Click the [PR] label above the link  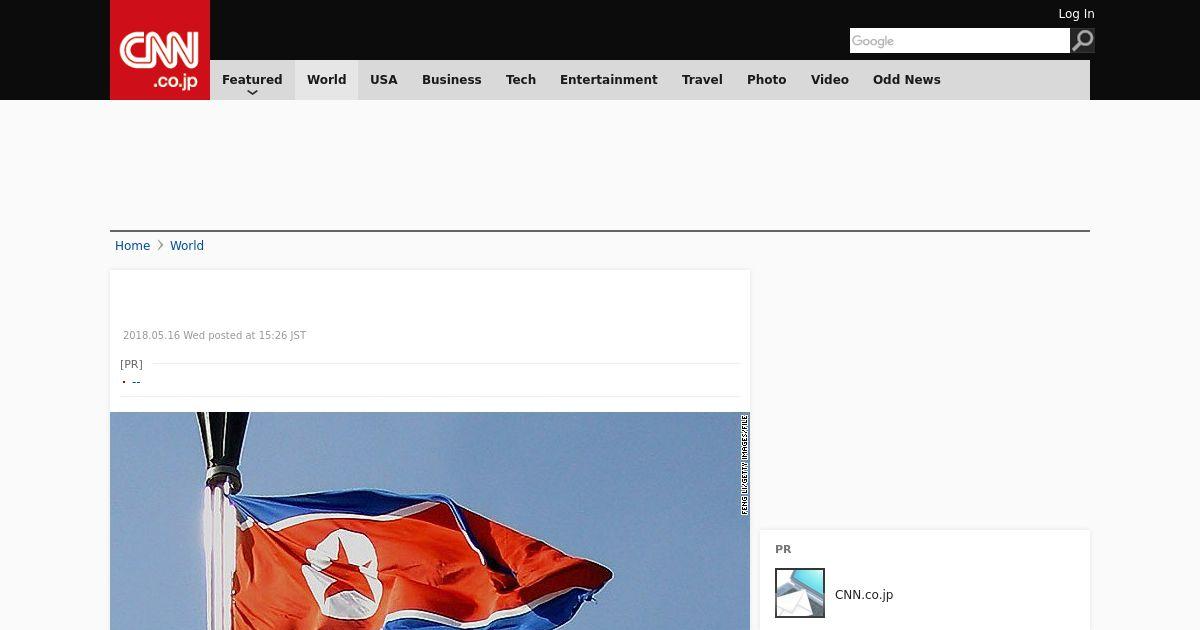pyautogui.click(x=131, y=365)
